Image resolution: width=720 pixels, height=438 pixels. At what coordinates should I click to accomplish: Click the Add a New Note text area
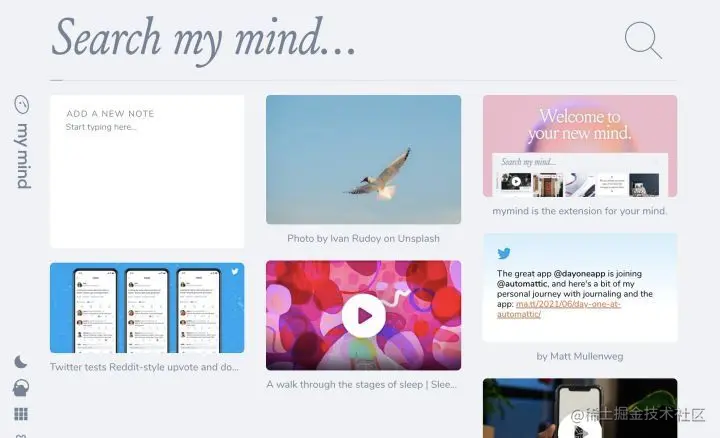[x=147, y=171]
